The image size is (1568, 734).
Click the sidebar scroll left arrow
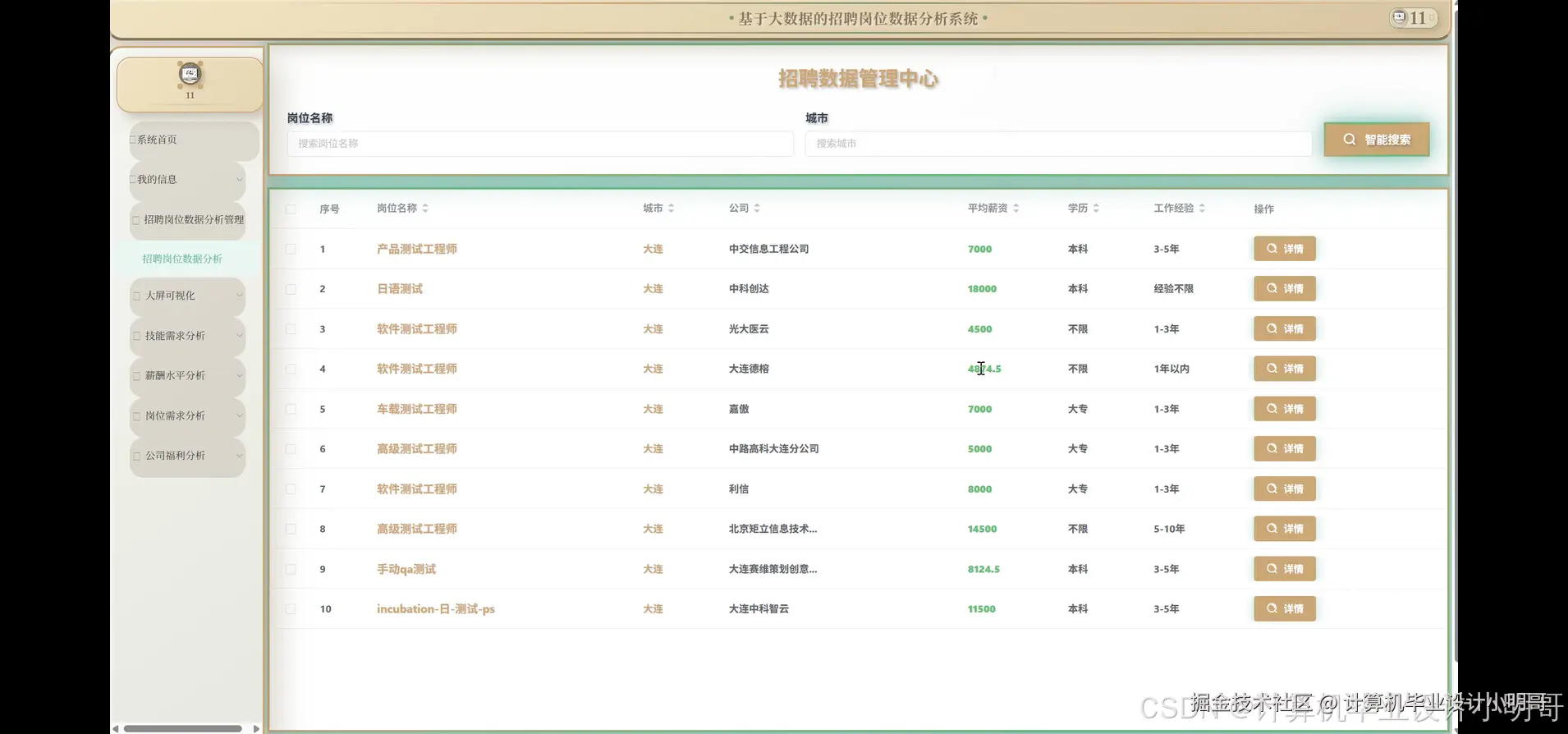pyautogui.click(x=116, y=728)
